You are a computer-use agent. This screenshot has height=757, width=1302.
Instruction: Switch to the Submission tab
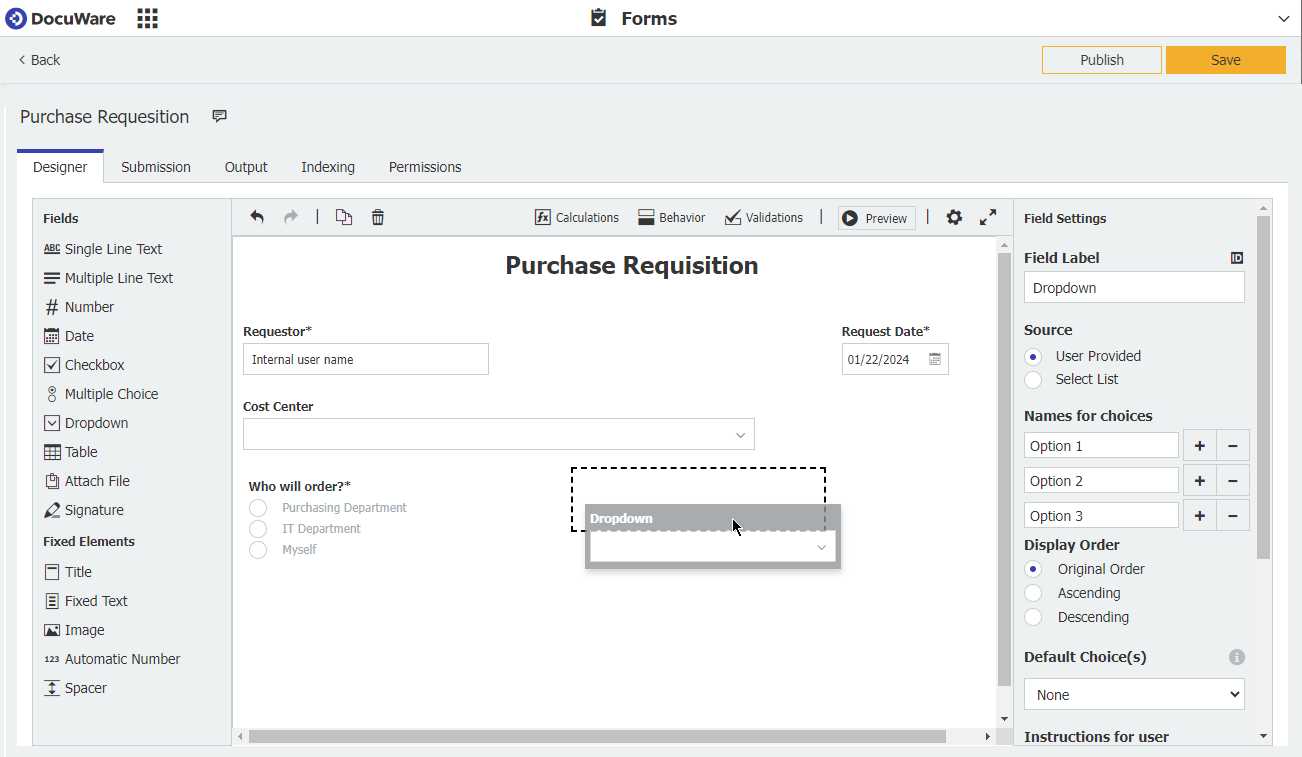pos(156,167)
